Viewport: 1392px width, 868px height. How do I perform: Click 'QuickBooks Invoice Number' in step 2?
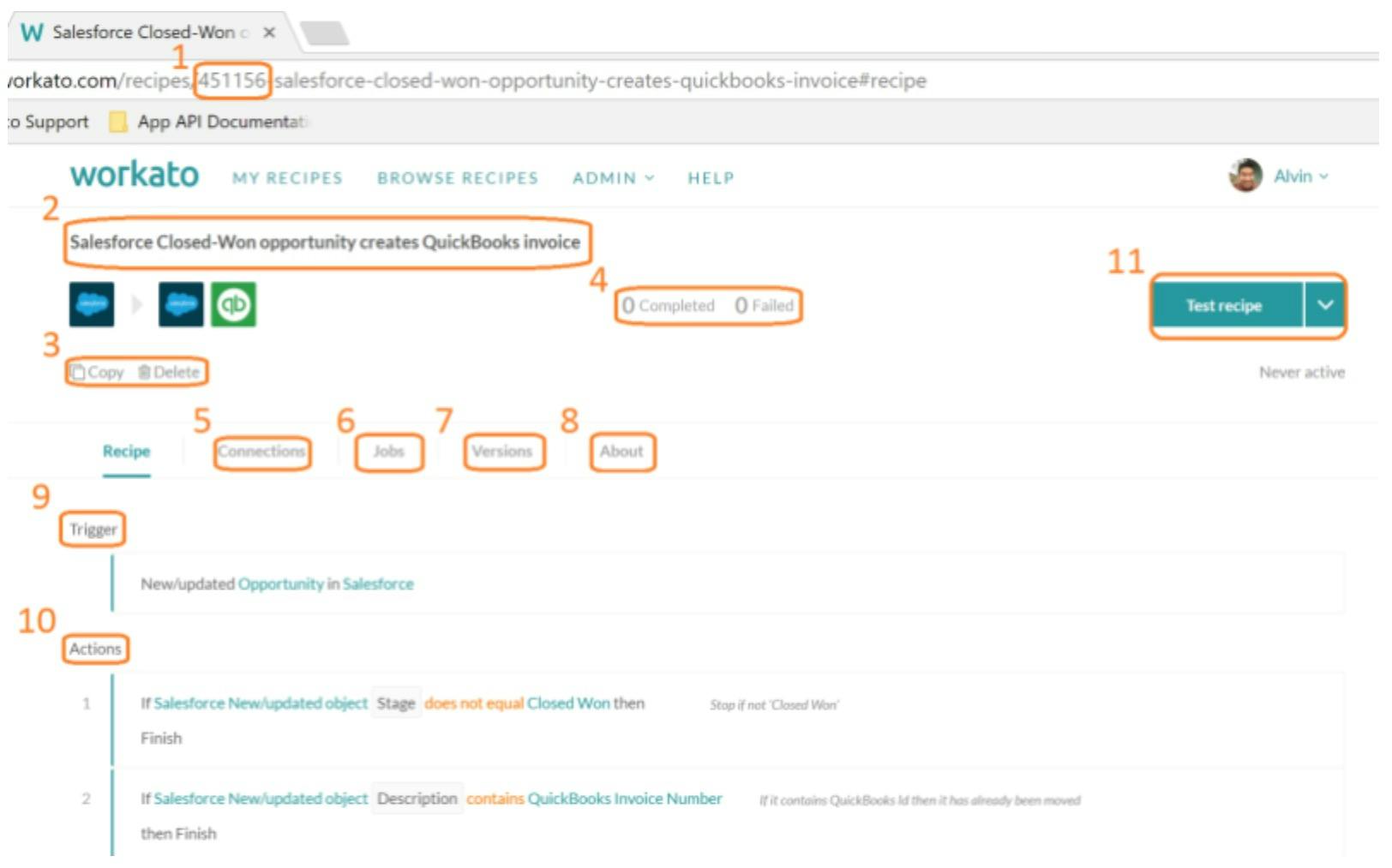(x=625, y=799)
